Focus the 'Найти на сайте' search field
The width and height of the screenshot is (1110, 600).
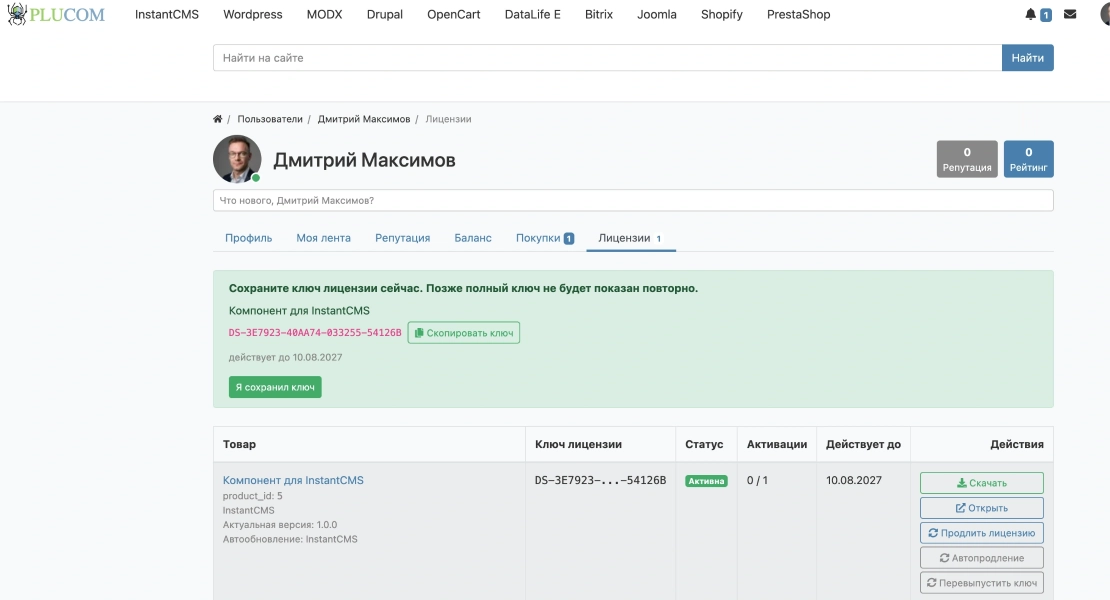607,58
